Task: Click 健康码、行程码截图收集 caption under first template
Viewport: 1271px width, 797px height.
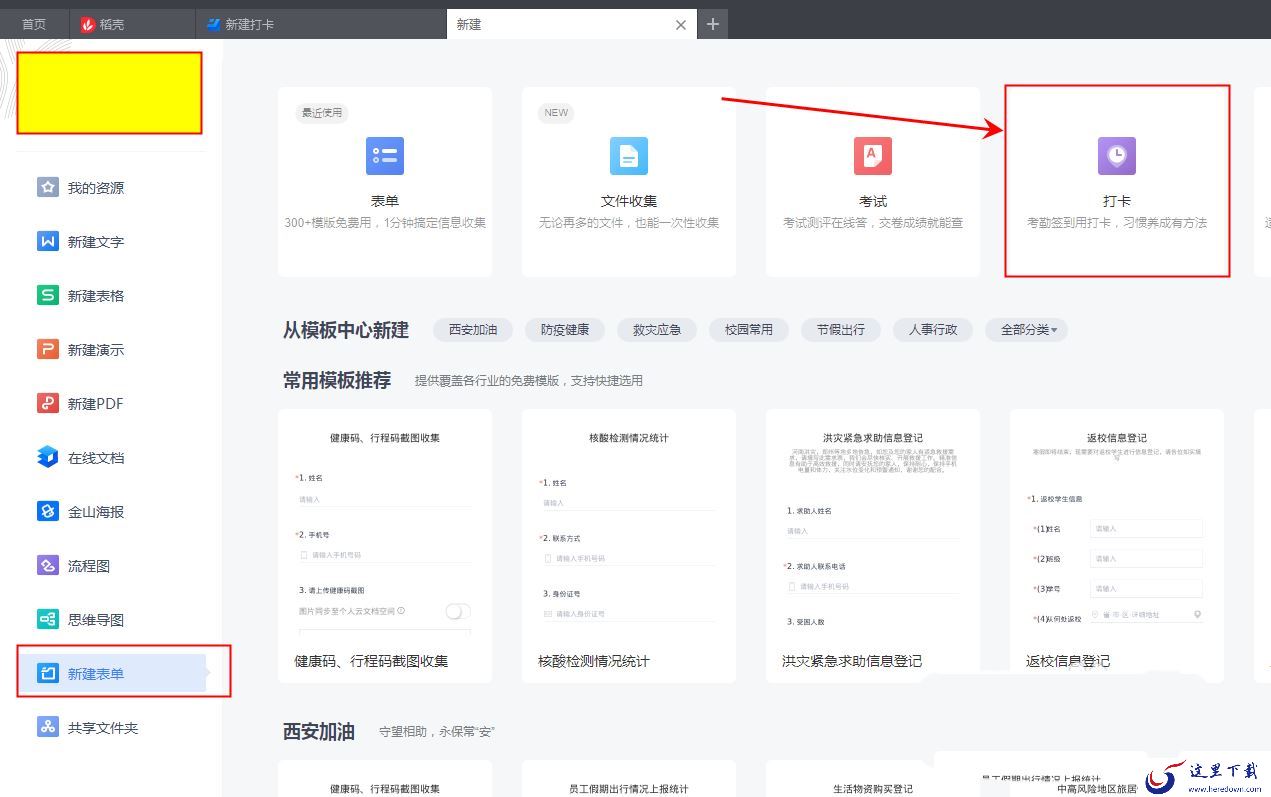Action: (x=371, y=661)
